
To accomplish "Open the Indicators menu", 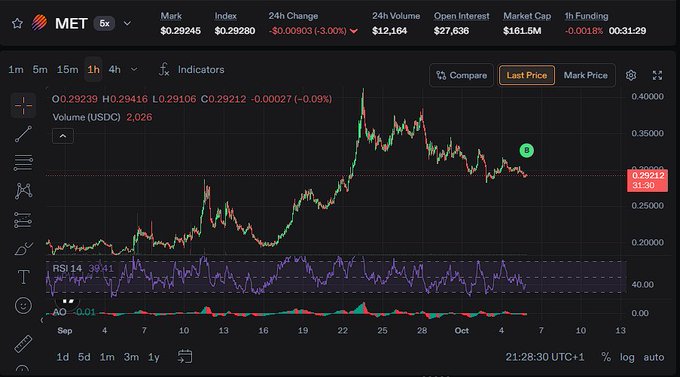I will (192, 69).
